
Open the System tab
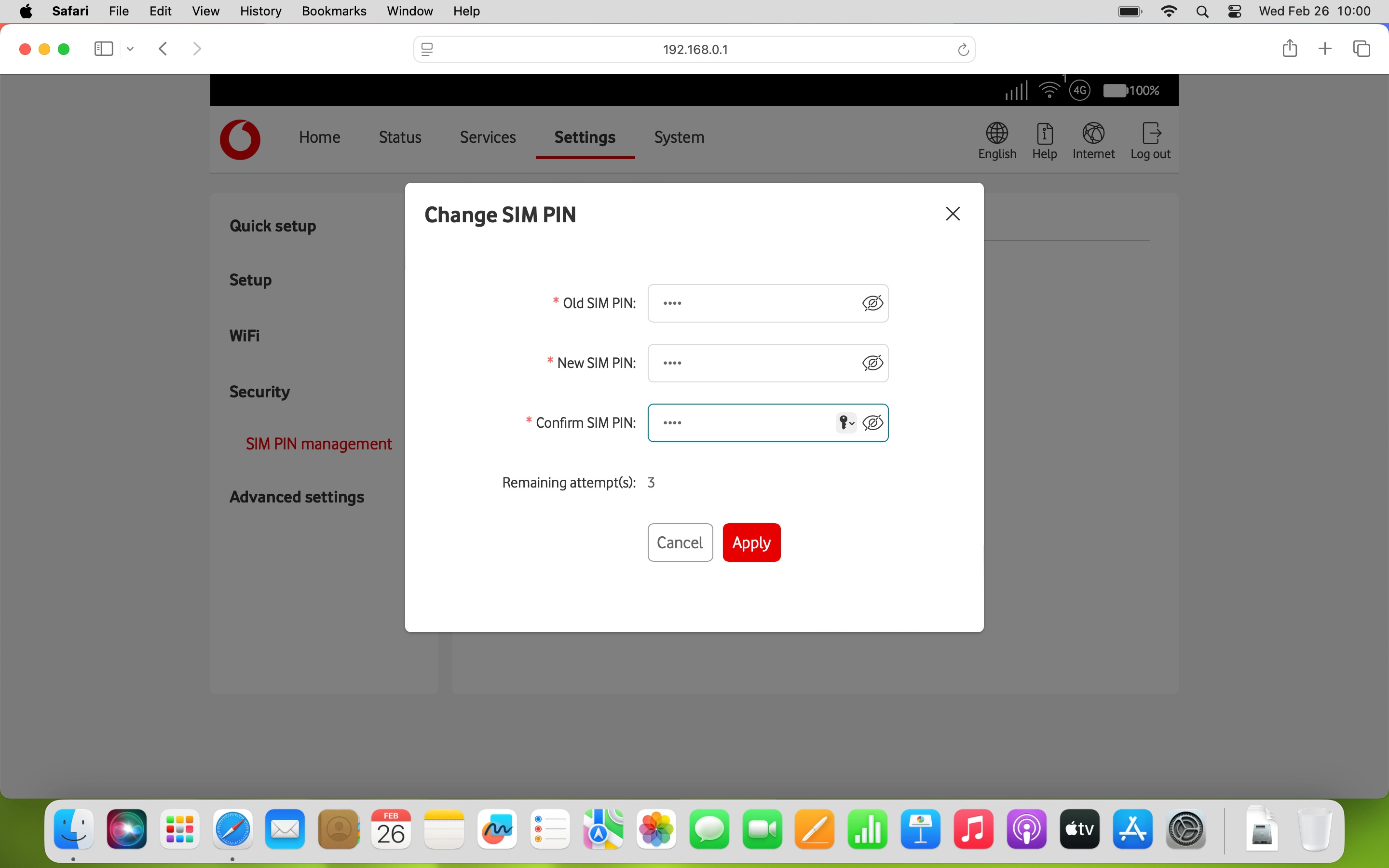(x=679, y=137)
